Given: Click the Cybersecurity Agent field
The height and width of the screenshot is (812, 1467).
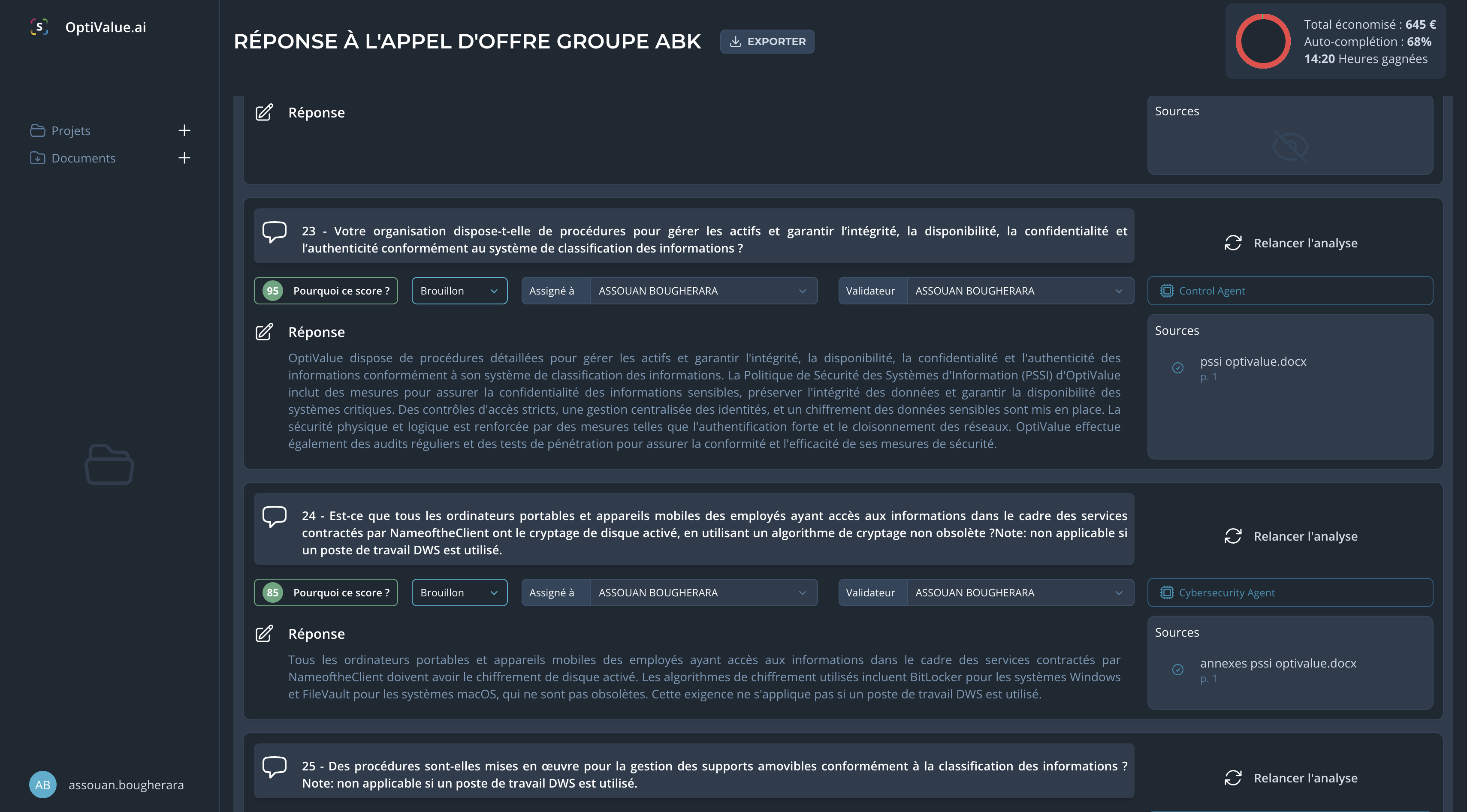Looking at the screenshot, I should pyautogui.click(x=1290, y=592).
